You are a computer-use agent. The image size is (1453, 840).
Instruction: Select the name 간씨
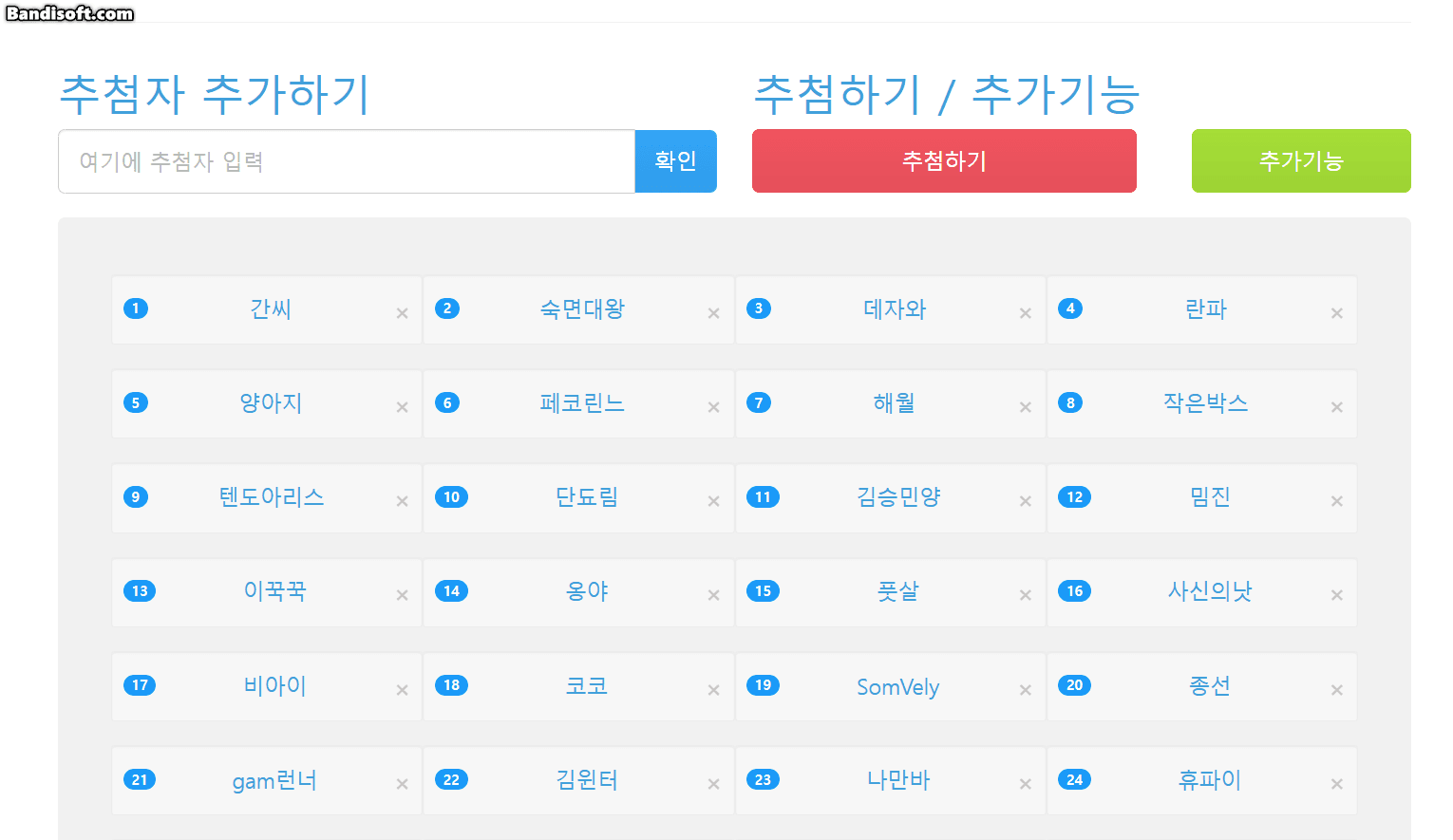[x=271, y=308]
